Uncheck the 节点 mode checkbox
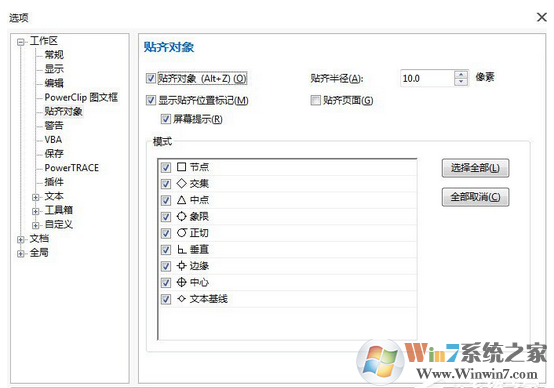The image size is (554, 388). point(165,167)
